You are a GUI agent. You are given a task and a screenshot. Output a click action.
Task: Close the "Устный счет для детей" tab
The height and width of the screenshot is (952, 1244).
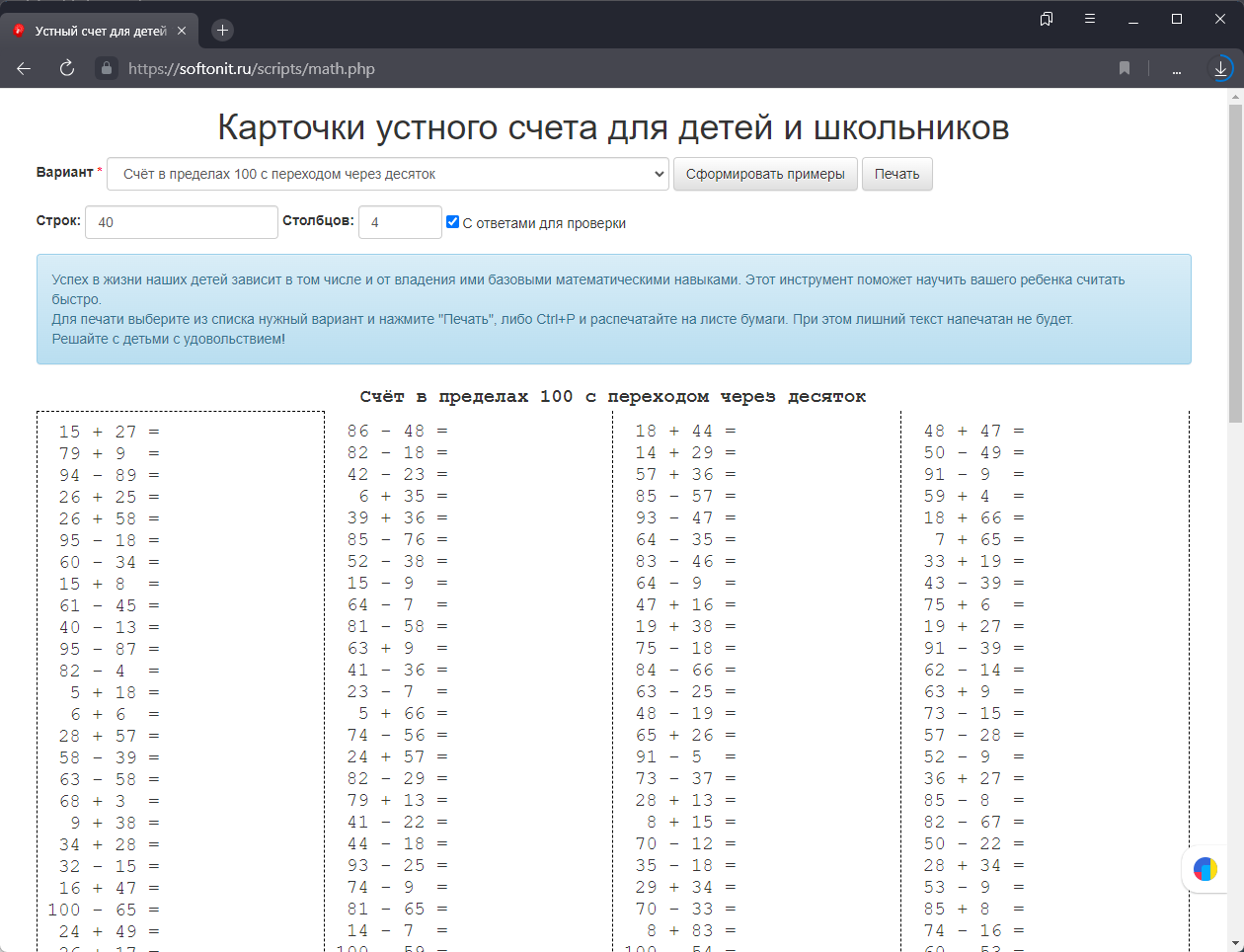182,31
